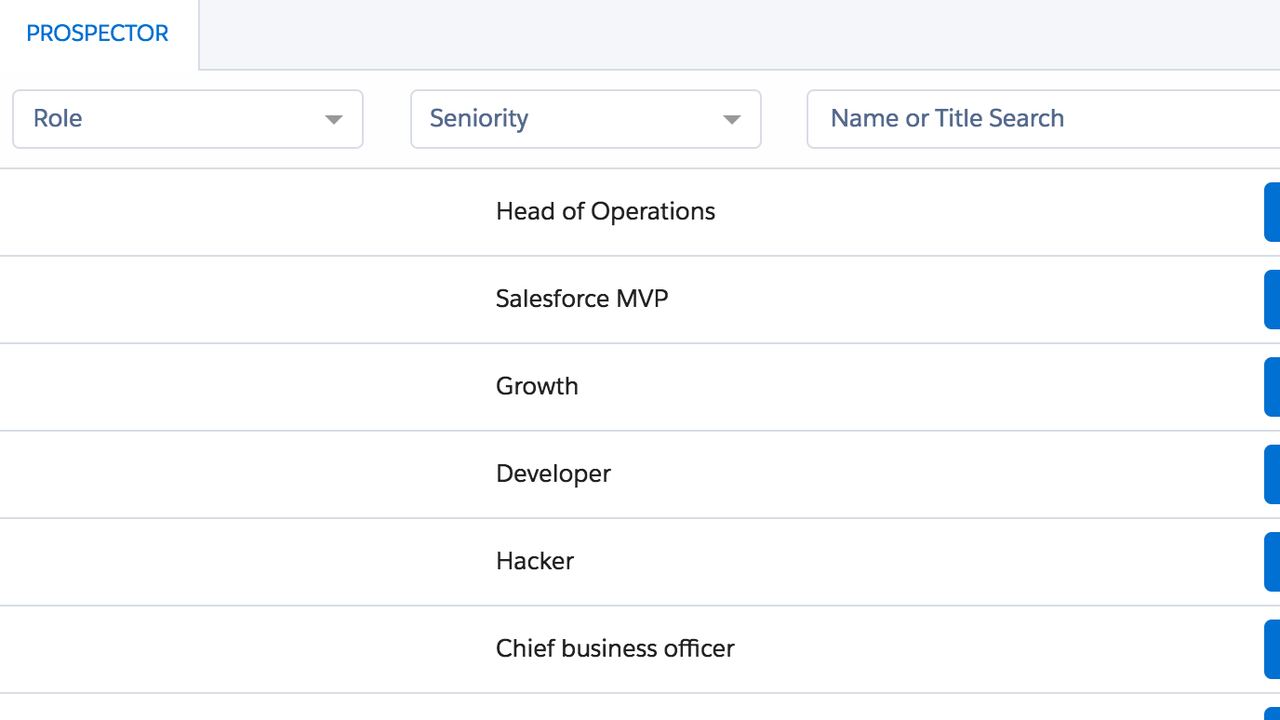Screen dimensions: 1280x720
Task: Select the Head of Operations title
Action: pos(605,212)
